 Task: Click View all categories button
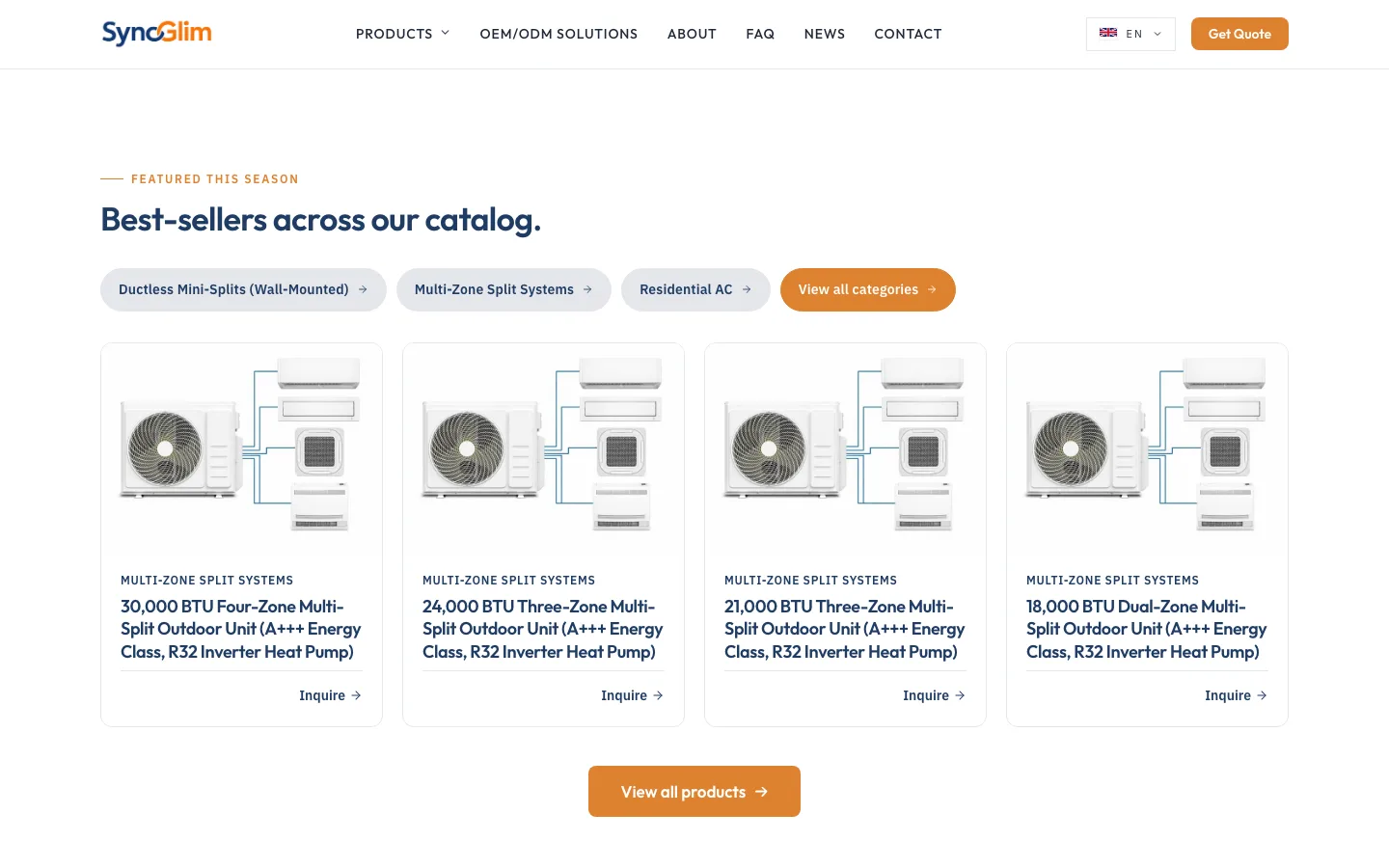[x=868, y=289]
